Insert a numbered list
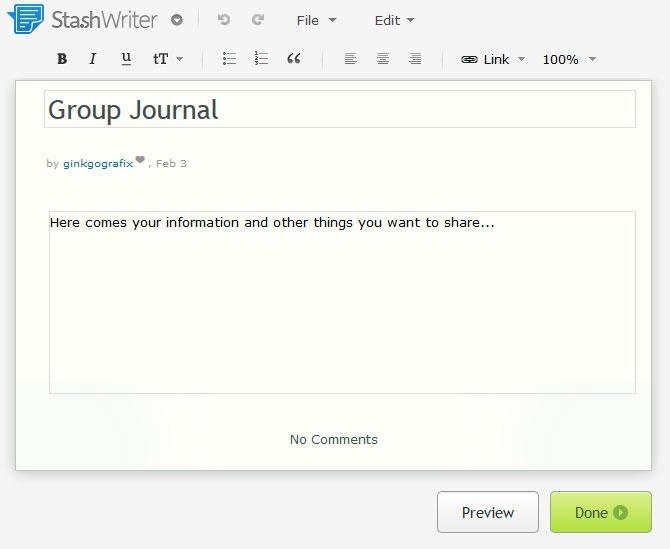This screenshot has height=549, width=670. [x=261, y=59]
